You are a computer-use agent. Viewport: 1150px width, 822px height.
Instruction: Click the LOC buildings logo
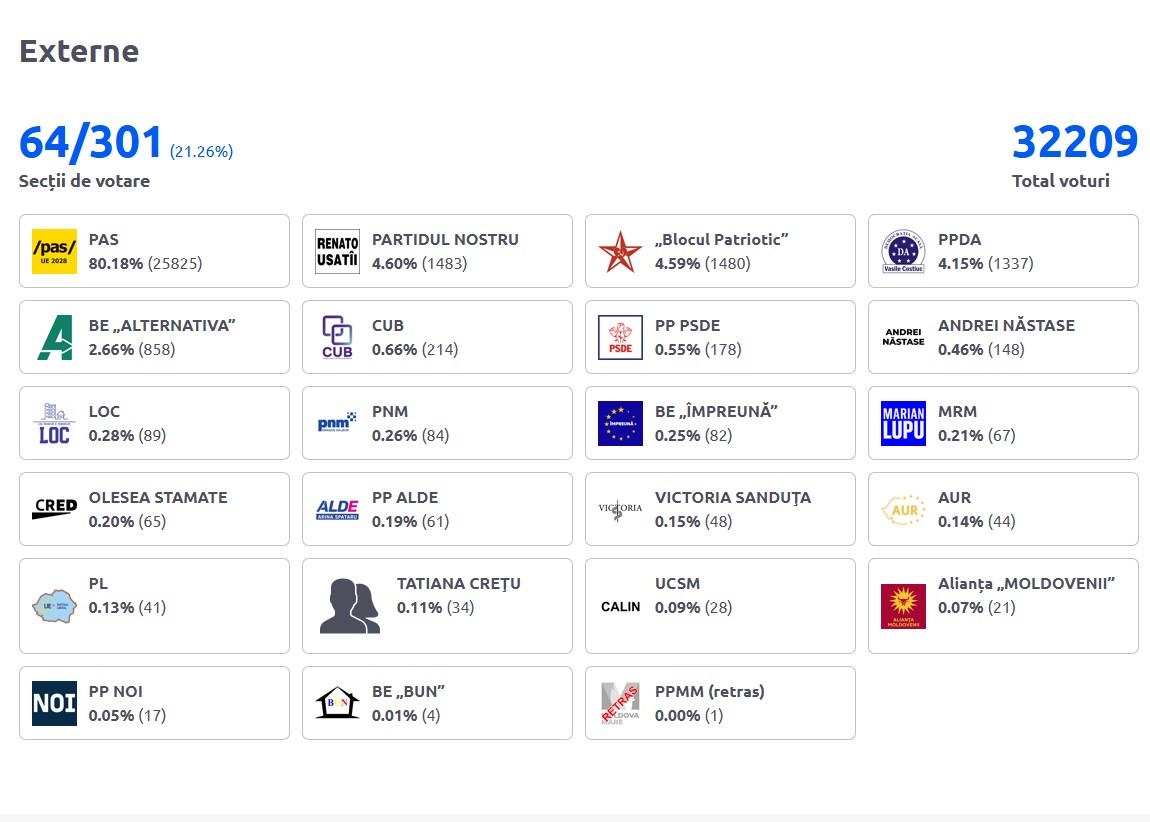click(54, 423)
